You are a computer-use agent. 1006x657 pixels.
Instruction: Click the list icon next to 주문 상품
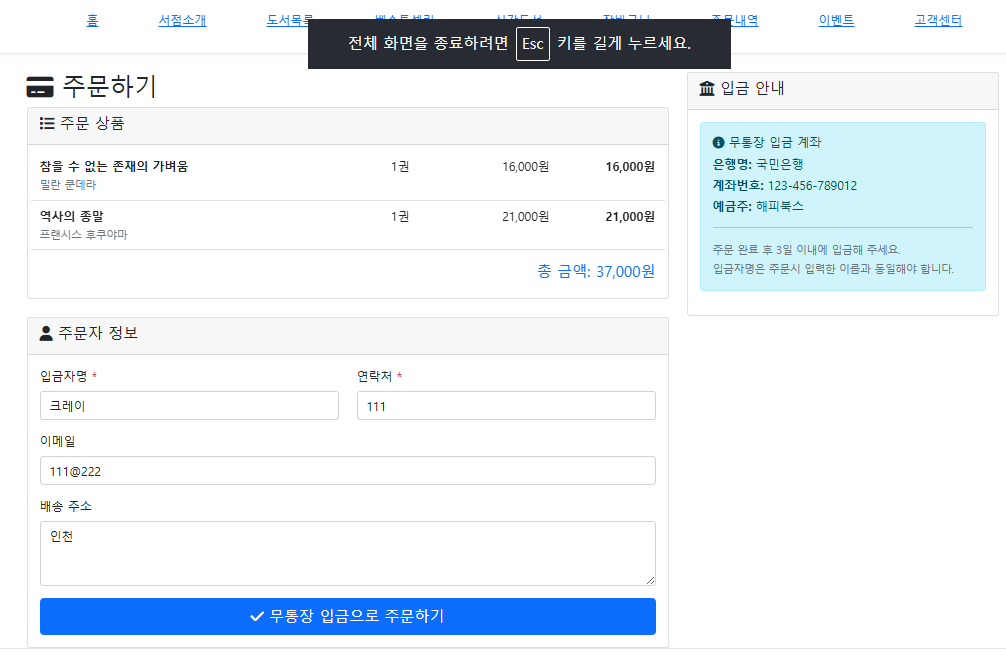[x=46, y=123]
